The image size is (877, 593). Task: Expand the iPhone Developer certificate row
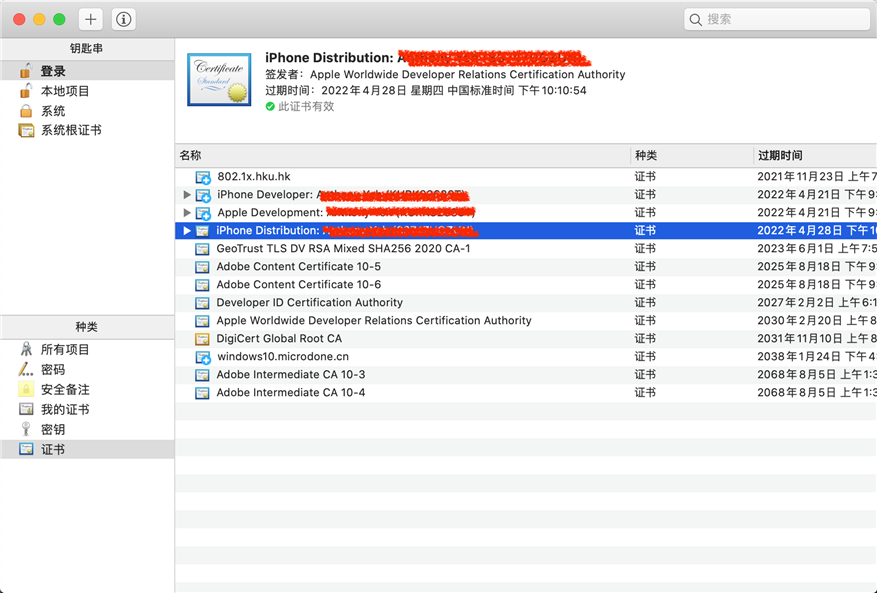(187, 195)
